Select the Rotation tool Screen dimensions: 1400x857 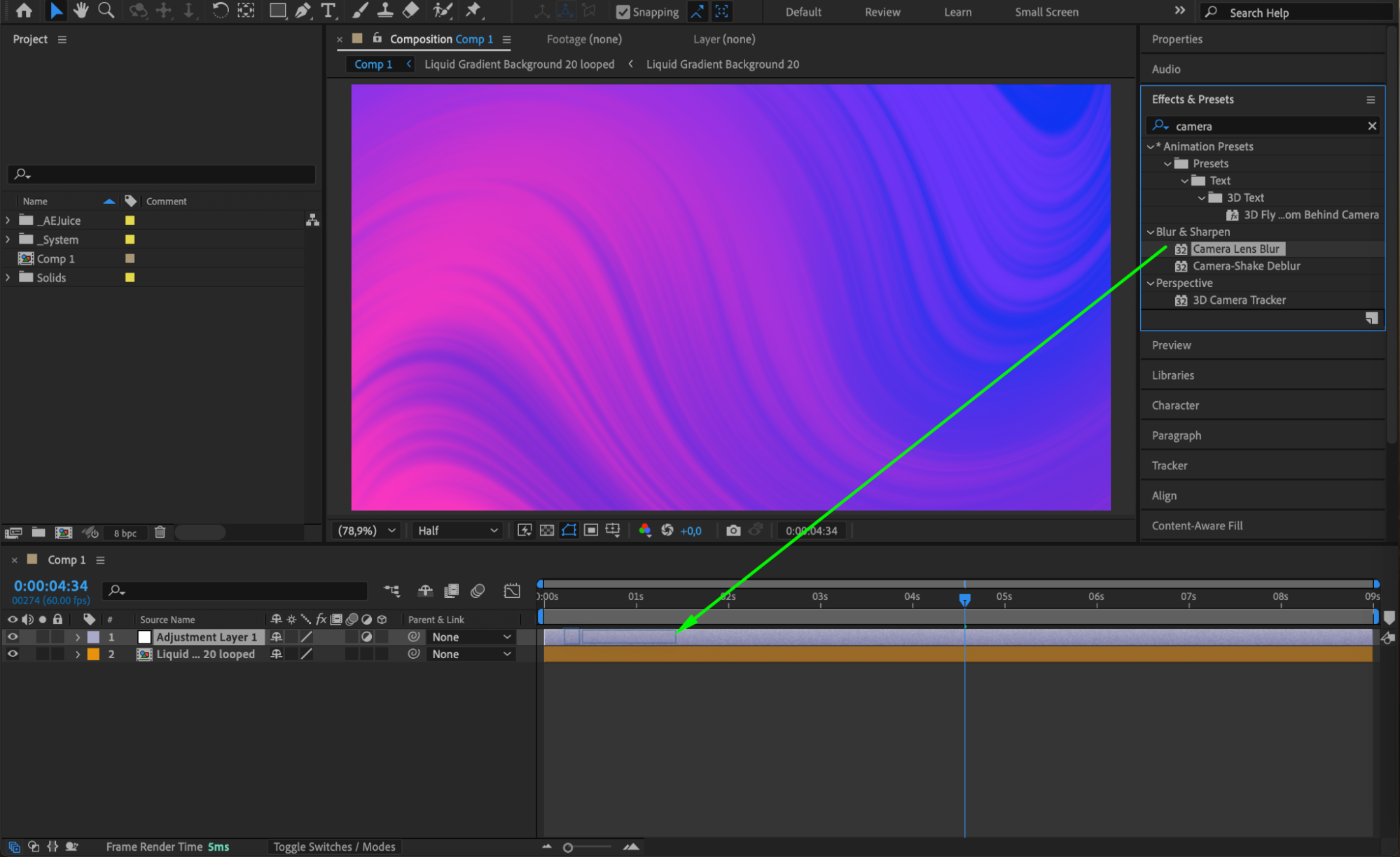pos(220,11)
